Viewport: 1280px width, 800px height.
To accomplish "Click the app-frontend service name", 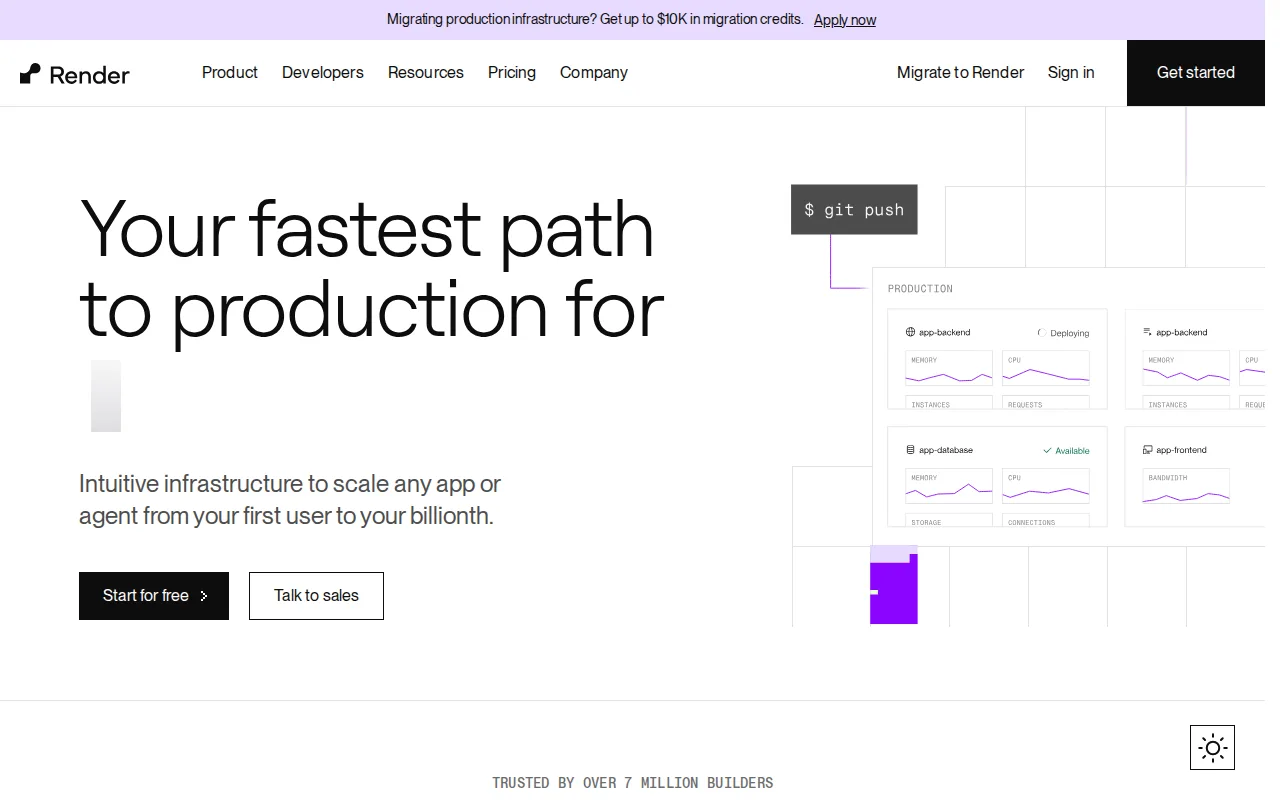I will click(1182, 450).
